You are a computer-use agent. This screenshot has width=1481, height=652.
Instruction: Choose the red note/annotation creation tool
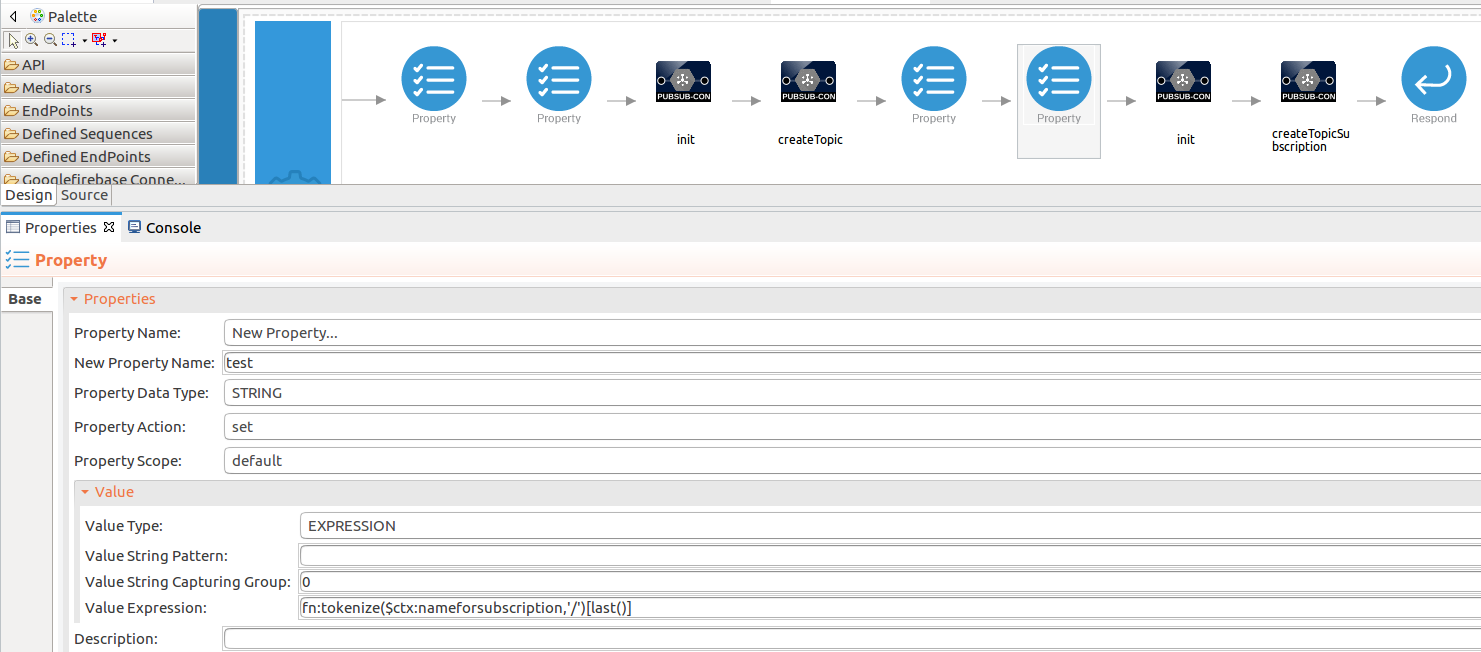pyautogui.click(x=98, y=40)
